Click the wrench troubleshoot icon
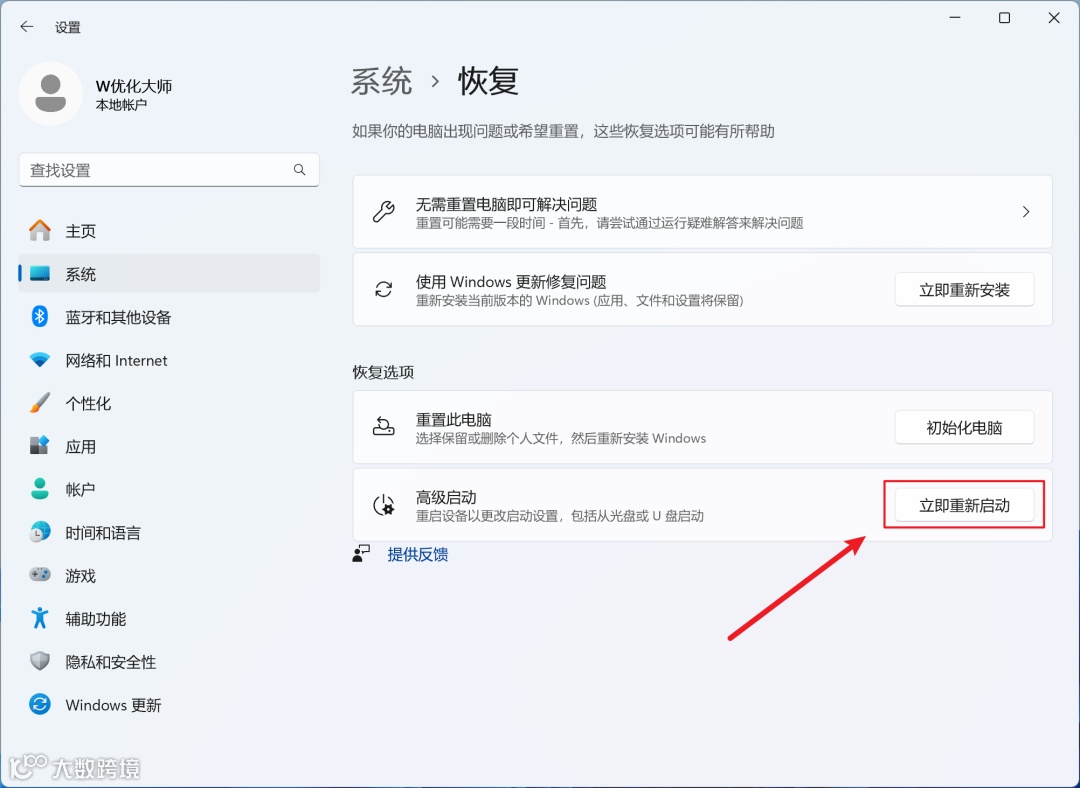The width and height of the screenshot is (1080, 788). 384,211
